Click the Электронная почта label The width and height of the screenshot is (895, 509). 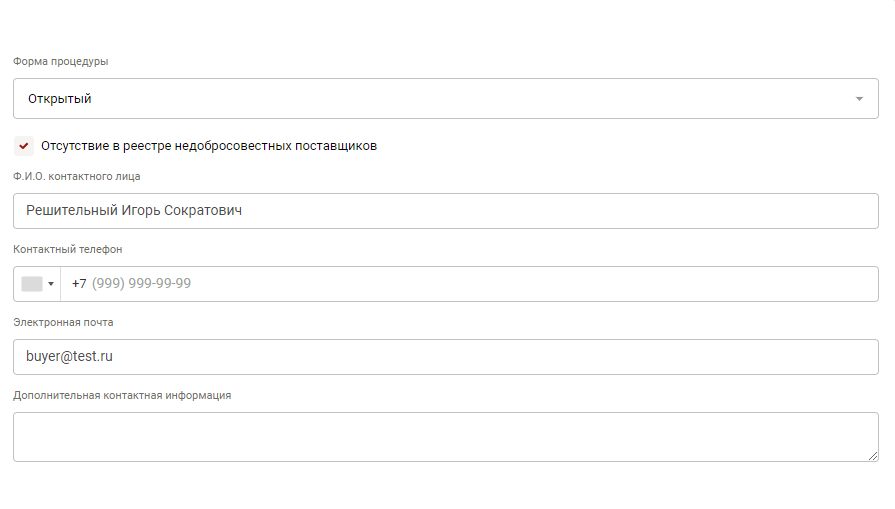(63, 322)
